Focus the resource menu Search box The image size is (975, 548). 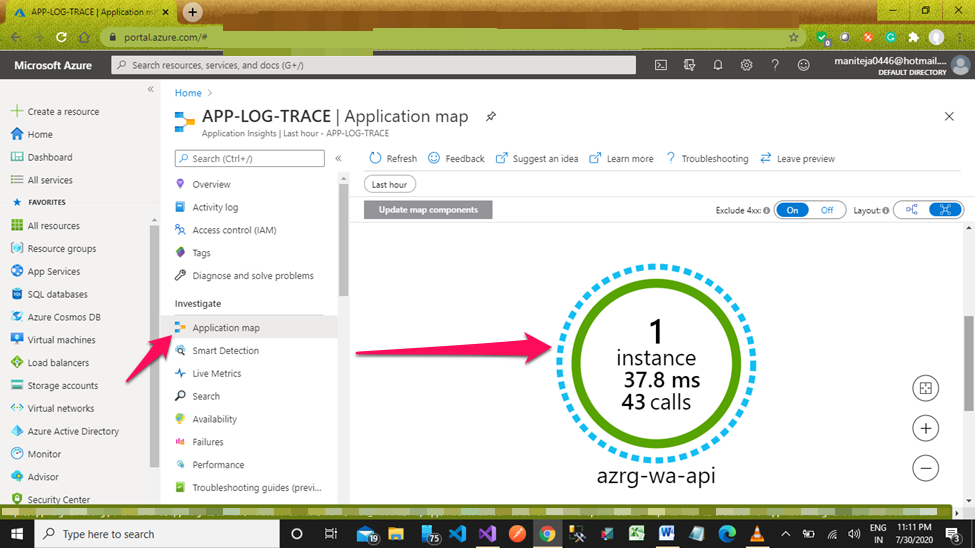(249, 159)
